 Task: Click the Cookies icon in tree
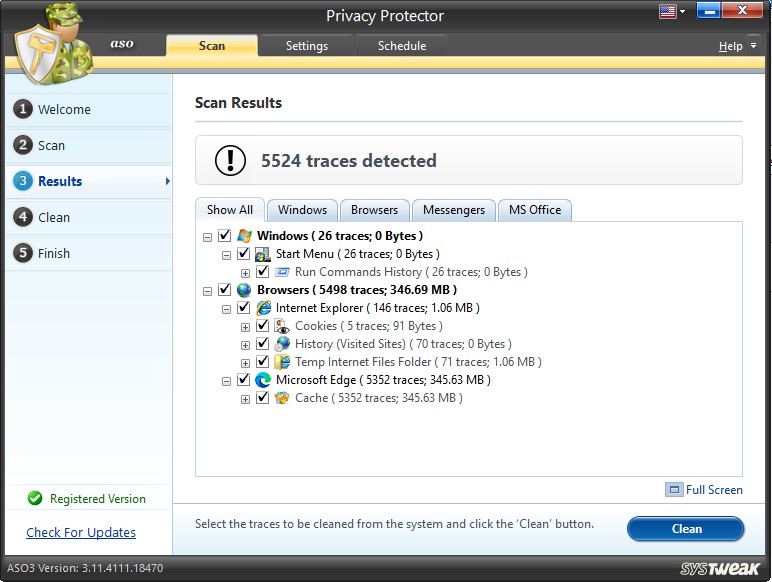(x=282, y=326)
